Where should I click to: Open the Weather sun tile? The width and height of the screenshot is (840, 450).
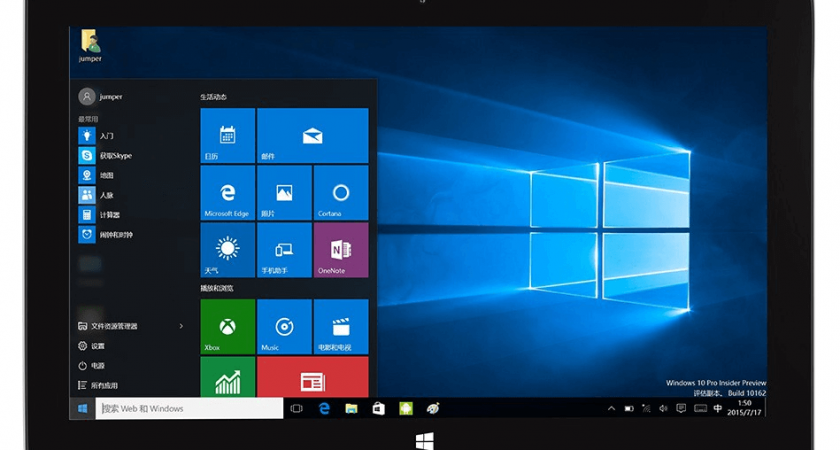point(228,250)
